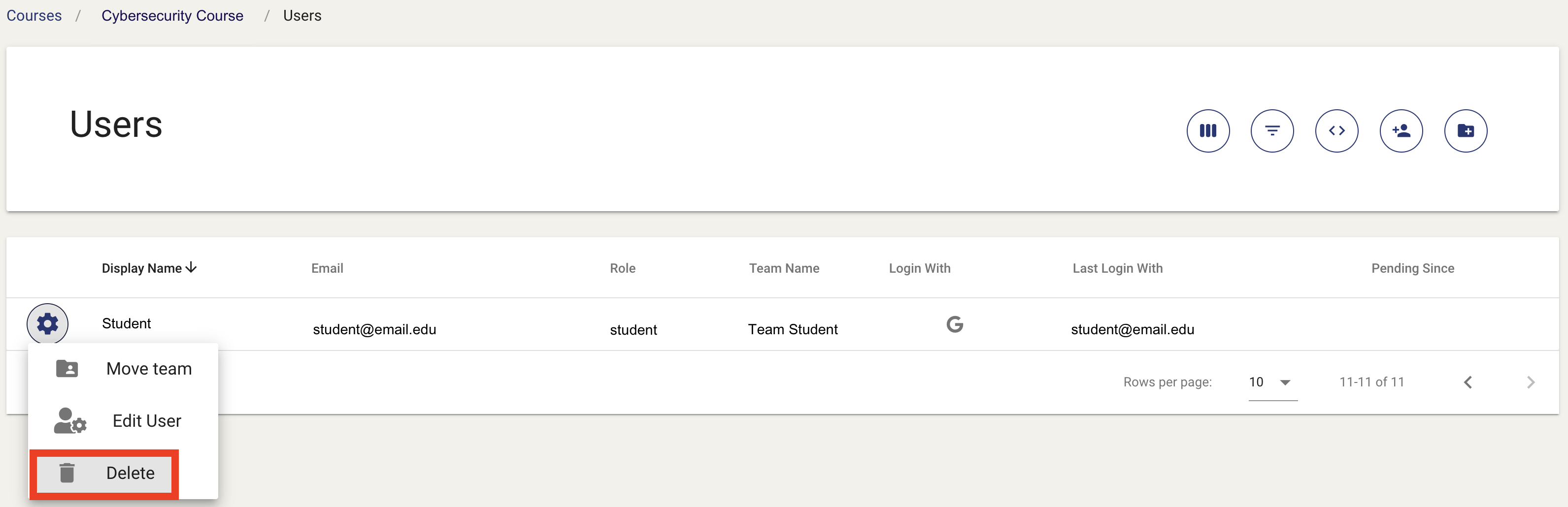Screen dimensions: 1568x507
Task: Sort by the Email column header
Action: 327,268
